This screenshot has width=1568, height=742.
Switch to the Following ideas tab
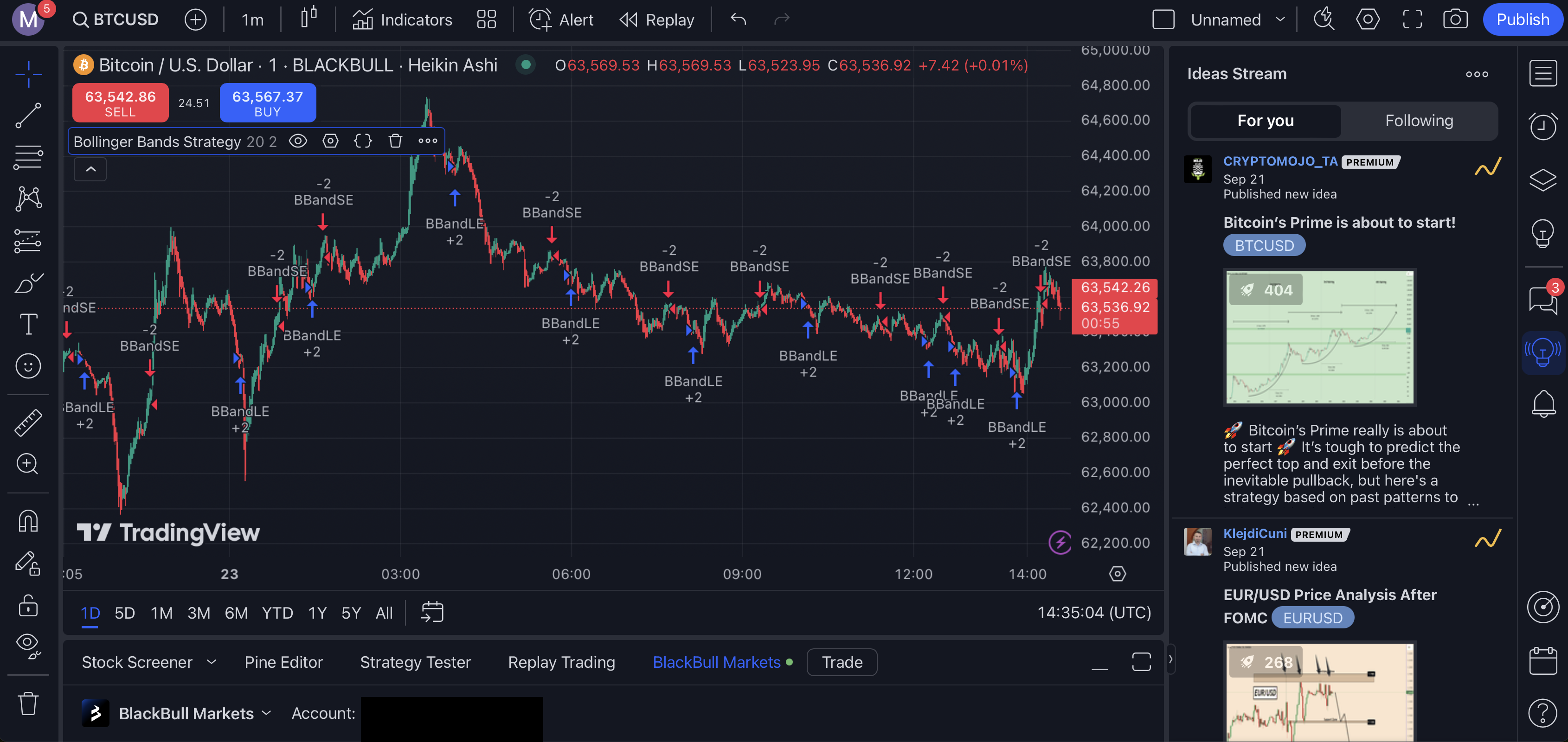pos(1419,121)
